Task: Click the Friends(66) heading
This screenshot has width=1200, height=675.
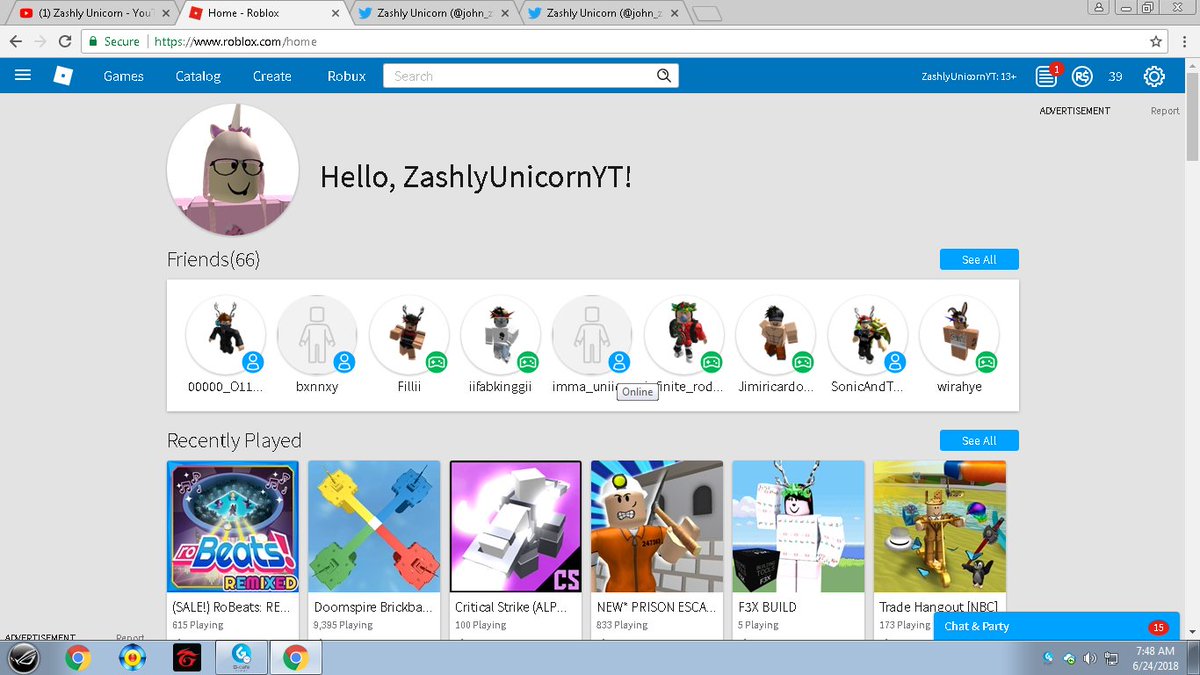Action: [214, 259]
